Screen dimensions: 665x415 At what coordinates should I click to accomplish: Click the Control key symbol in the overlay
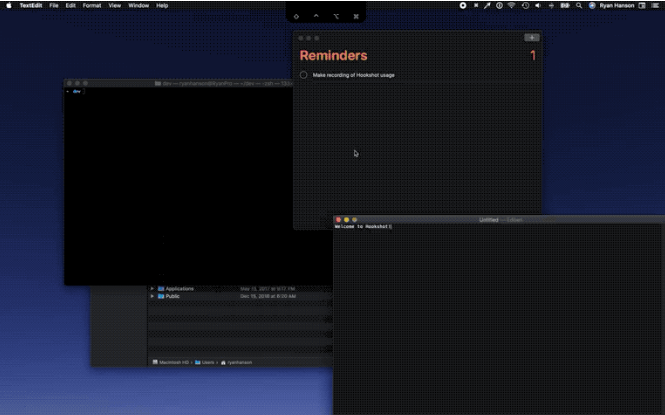click(x=316, y=16)
